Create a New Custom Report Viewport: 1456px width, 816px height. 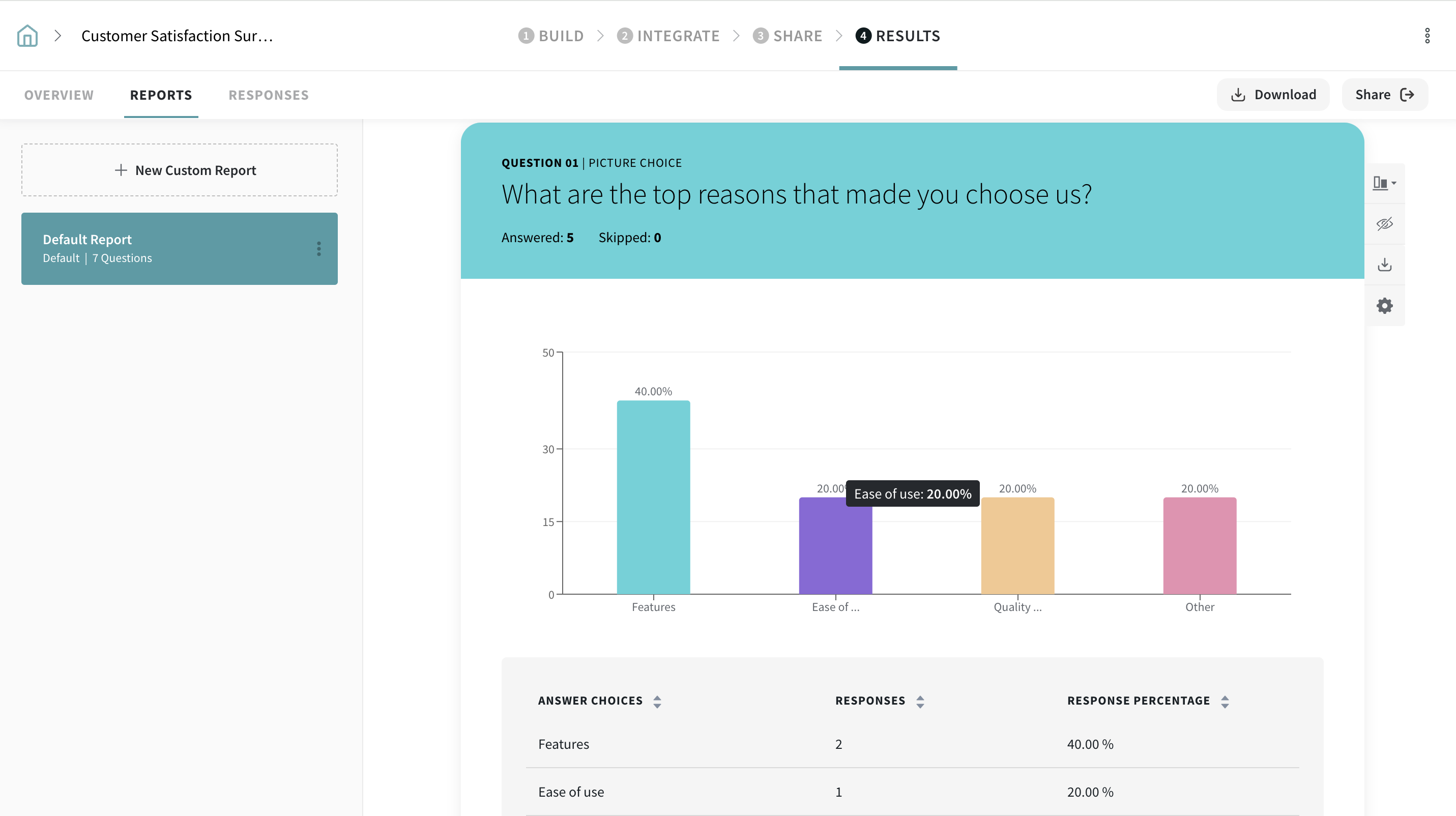[x=180, y=170]
